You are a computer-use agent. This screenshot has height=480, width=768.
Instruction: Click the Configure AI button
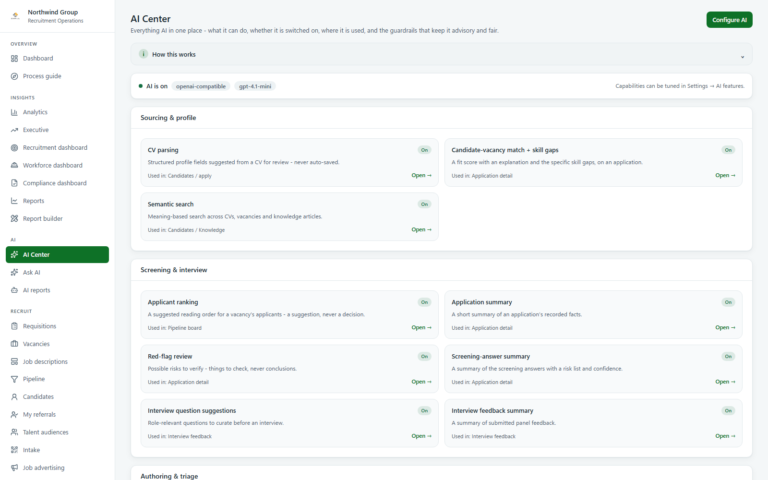coord(729,20)
